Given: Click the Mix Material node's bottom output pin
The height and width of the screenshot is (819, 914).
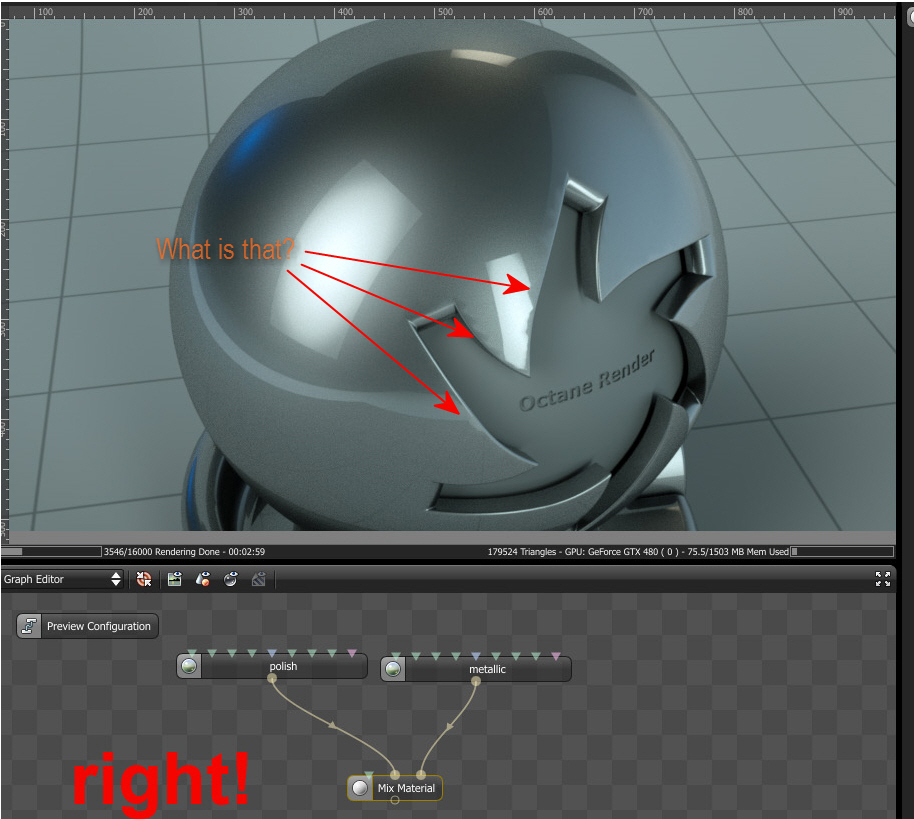Looking at the screenshot, I should click(x=395, y=800).
